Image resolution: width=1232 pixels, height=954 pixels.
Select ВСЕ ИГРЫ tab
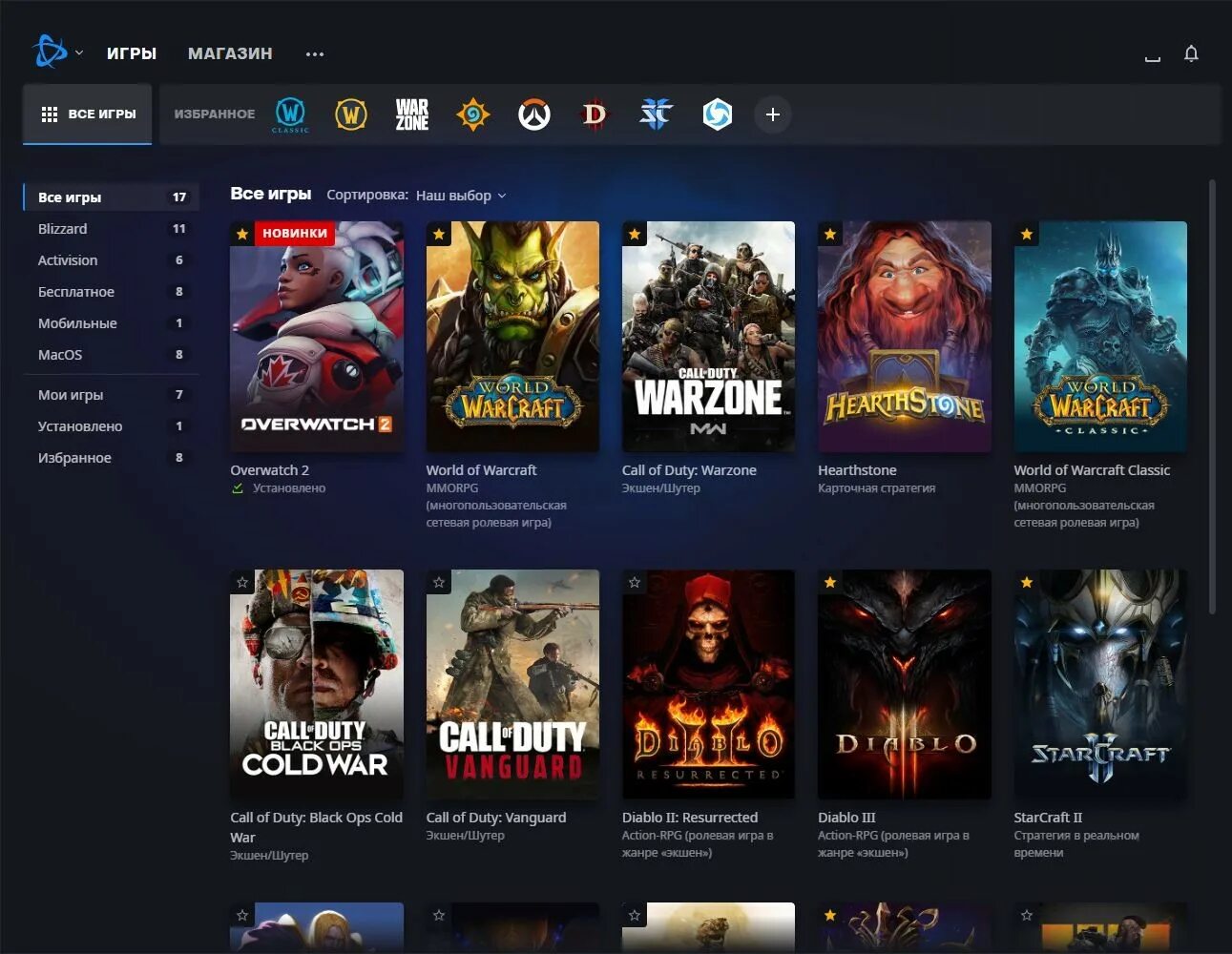click(88, 114)
